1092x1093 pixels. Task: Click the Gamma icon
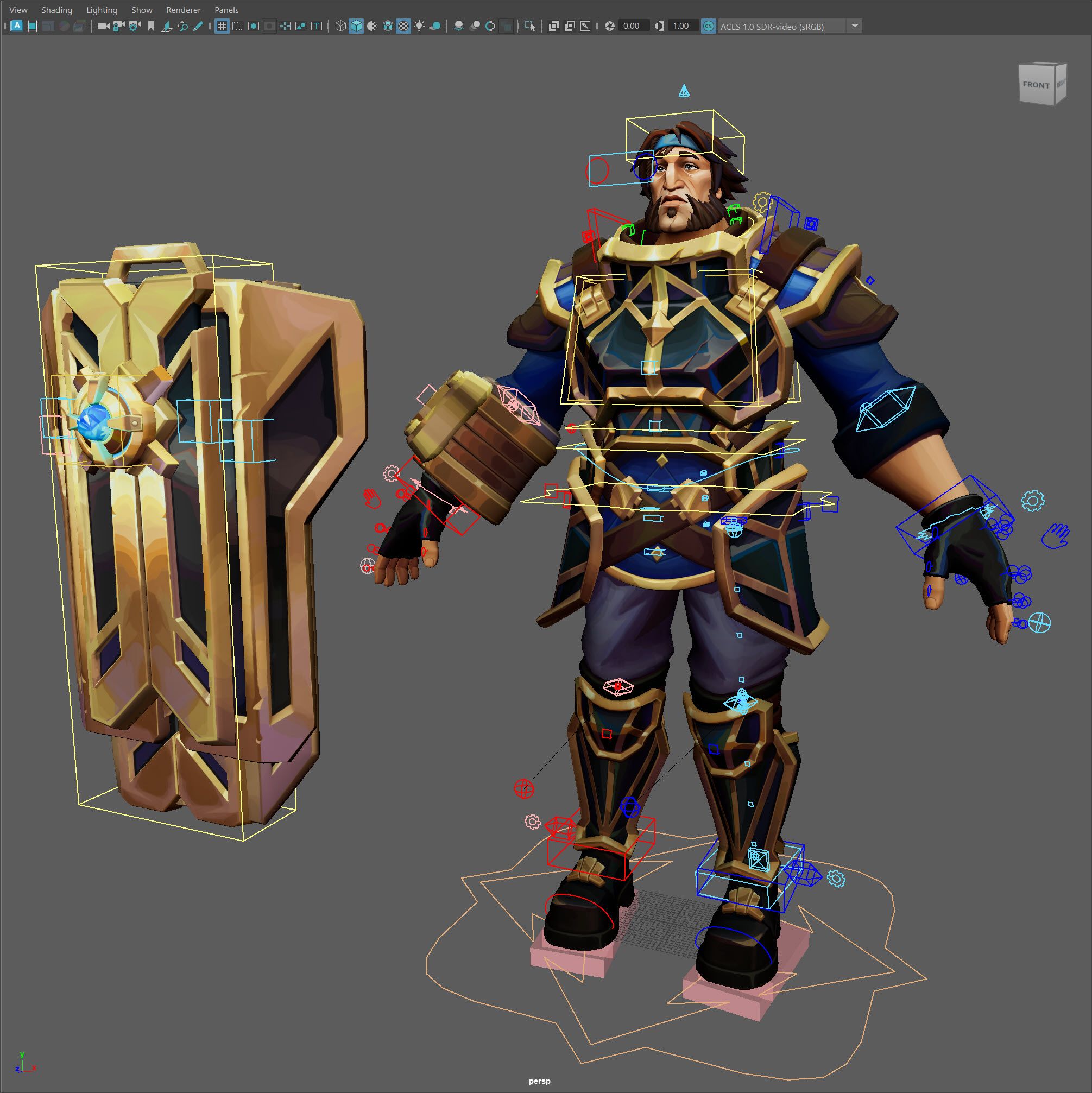659,26
